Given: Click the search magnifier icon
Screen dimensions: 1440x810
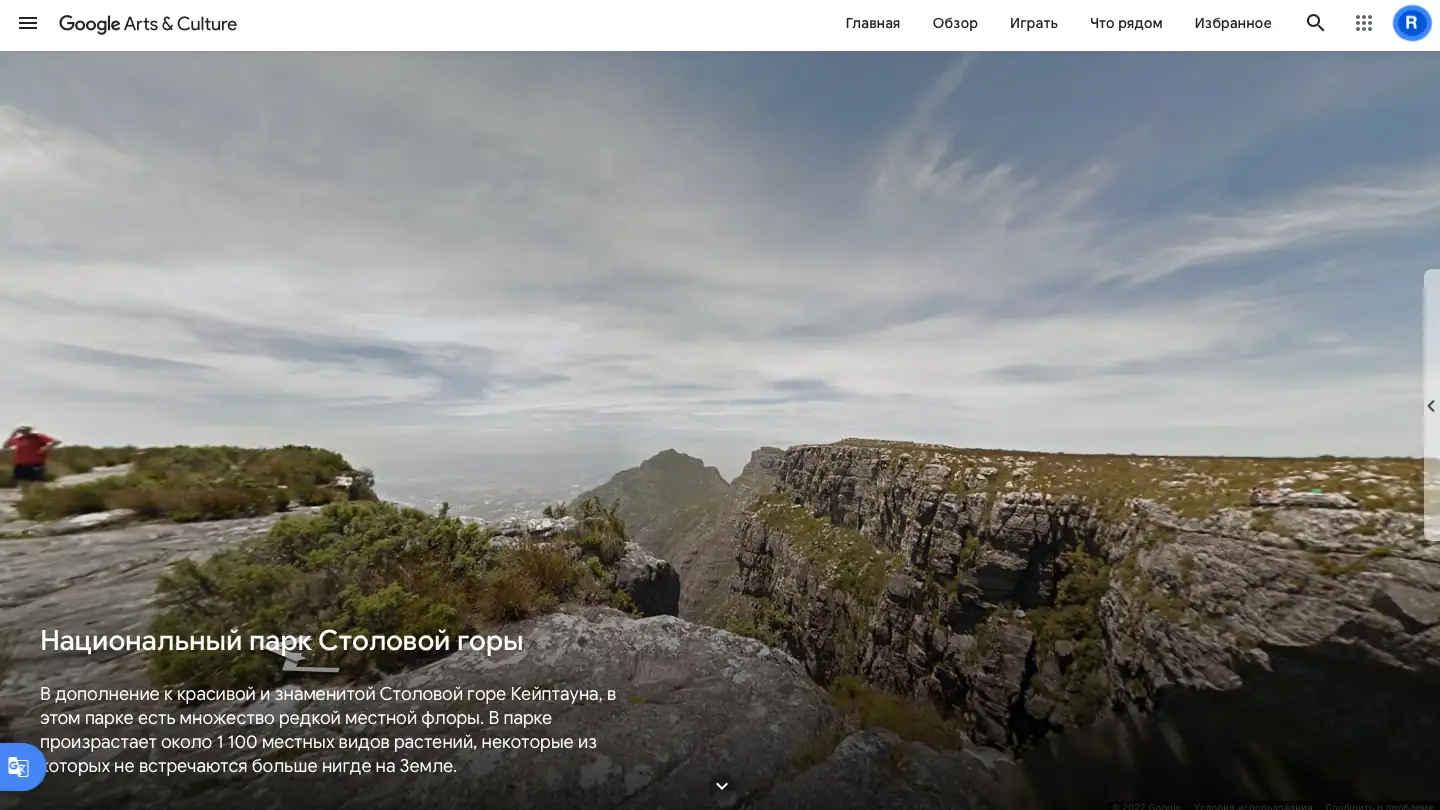Looking at the screenshot, I should (x=1315, y=23).
